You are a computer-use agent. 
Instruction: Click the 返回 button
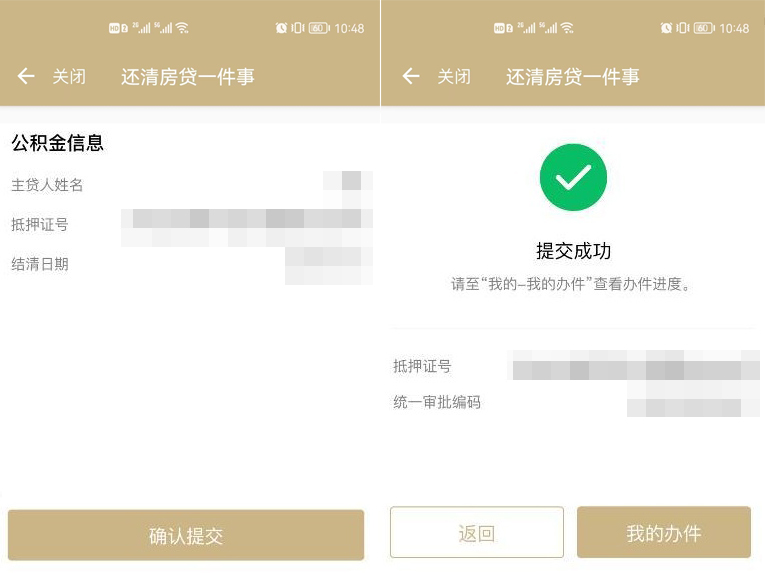point(477,533)
